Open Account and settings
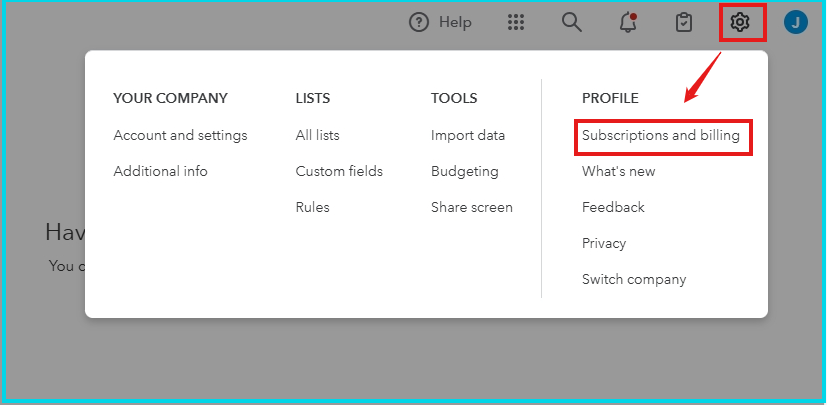 (180, 136)
